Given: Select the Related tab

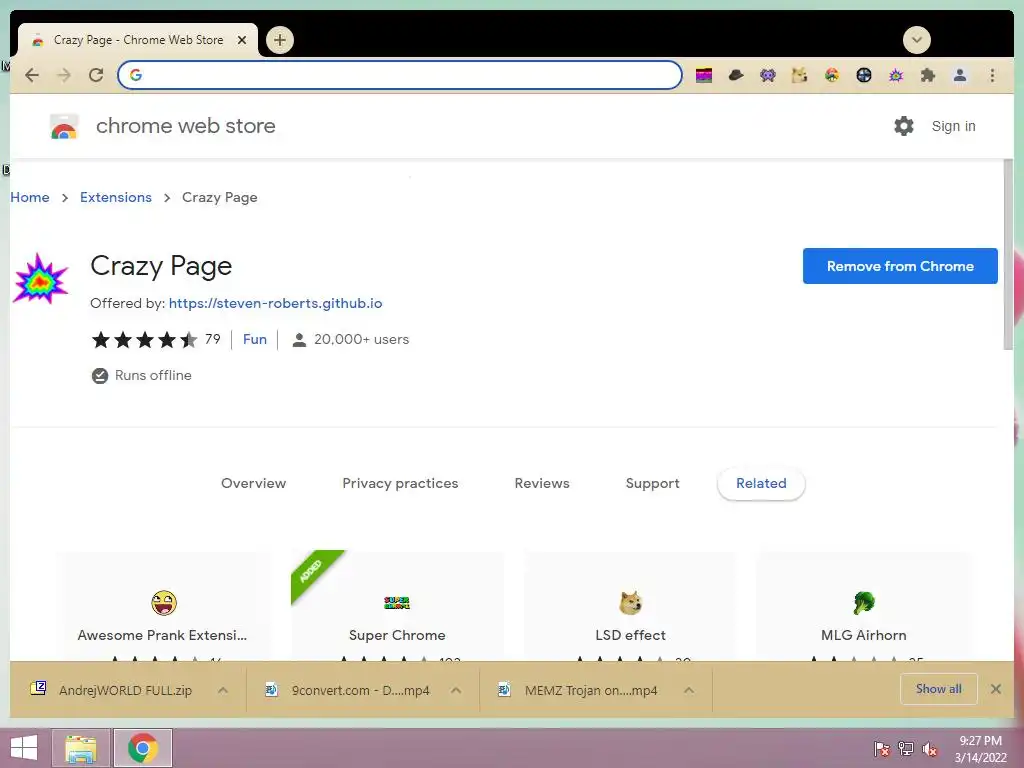Looking at the screenshot, I should (x=761, y=484).
